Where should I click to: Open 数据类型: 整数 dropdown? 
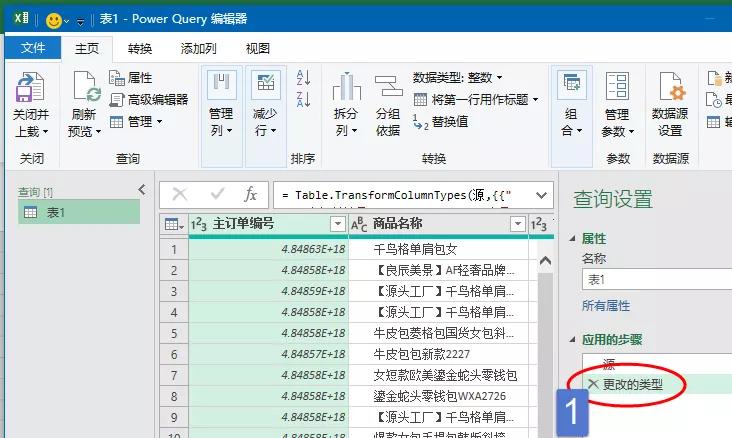click(457, 77)
